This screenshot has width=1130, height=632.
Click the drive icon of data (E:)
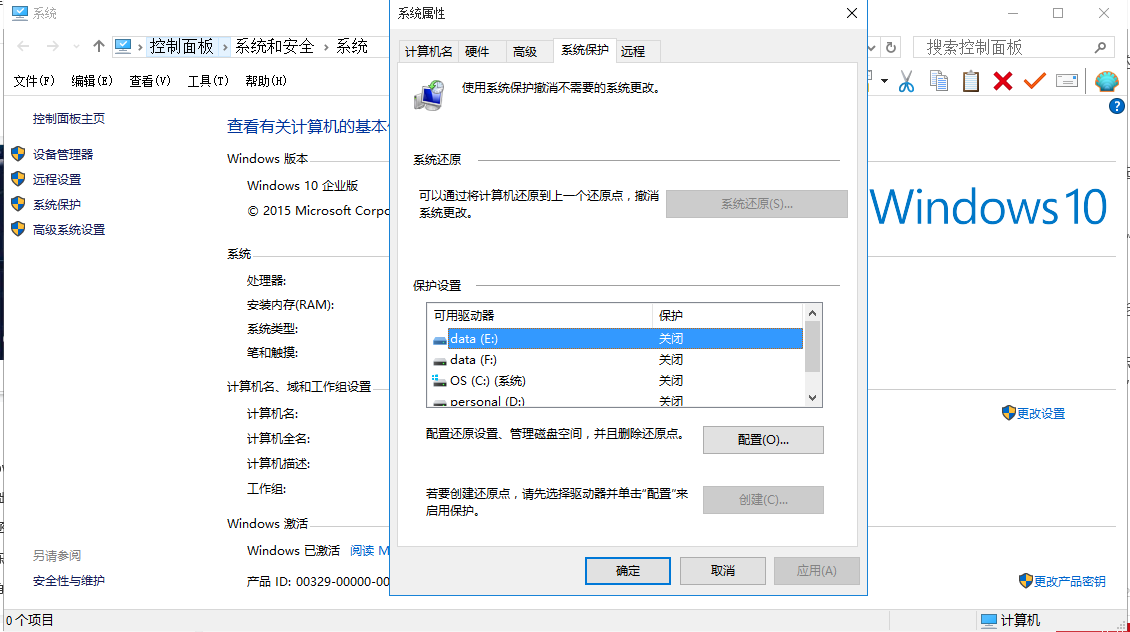pos(440,339)
